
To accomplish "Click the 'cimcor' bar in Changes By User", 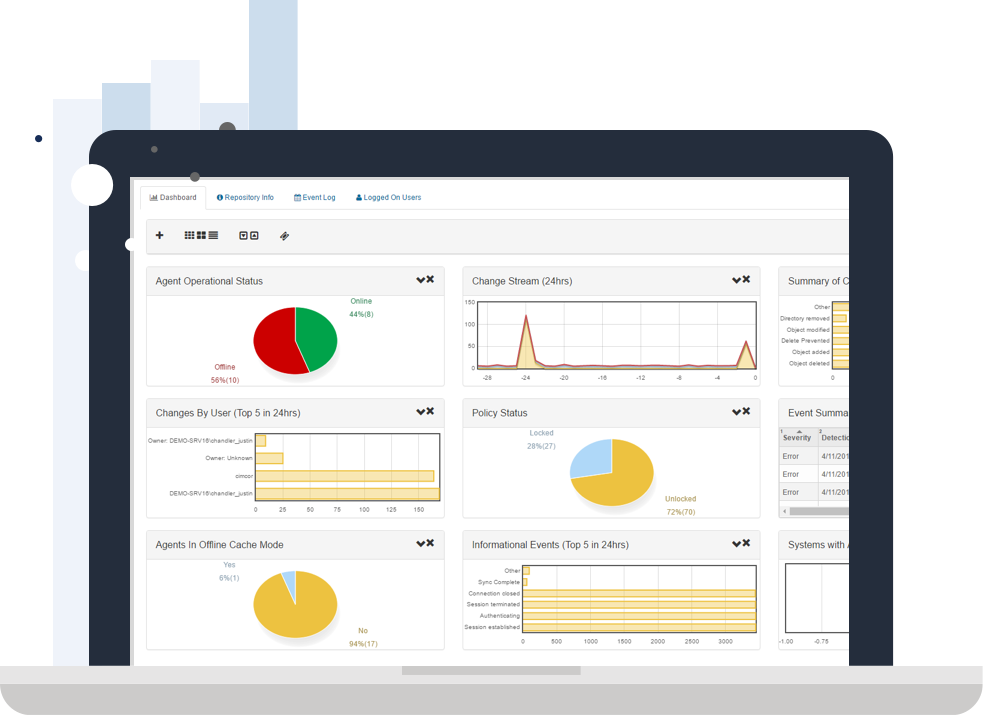I will pyautogui.click(x=345, y=476).
